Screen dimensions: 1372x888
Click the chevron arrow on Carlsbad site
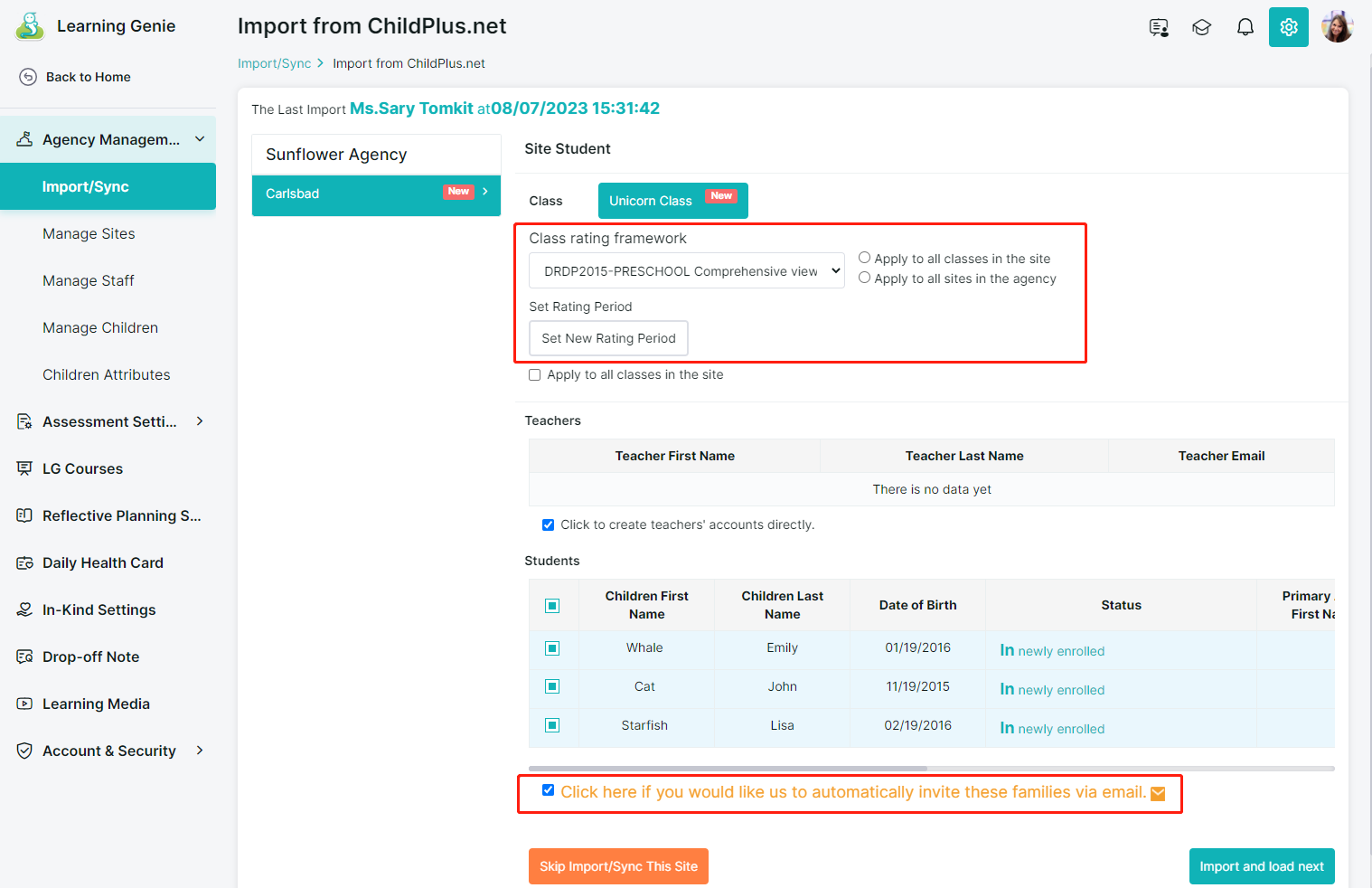click(485, 192)
